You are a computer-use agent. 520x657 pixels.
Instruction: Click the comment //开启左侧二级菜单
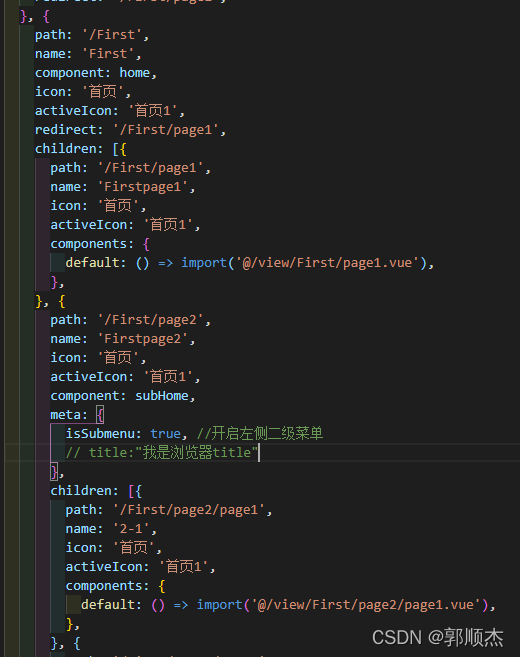pos(260,434)
